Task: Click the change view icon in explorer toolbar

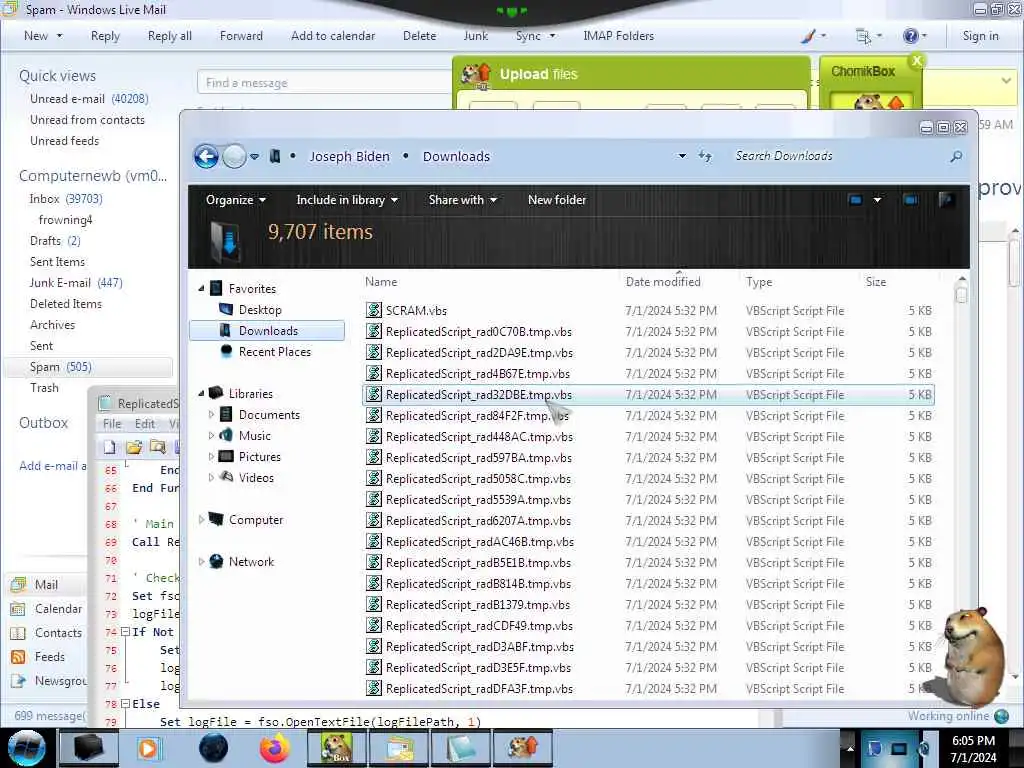Action: [856, 200]
